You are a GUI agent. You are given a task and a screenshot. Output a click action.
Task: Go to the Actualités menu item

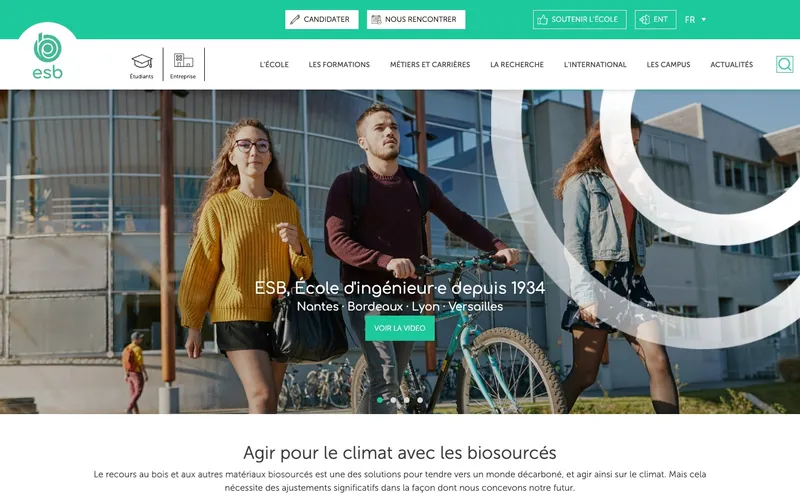pos(732,64)
